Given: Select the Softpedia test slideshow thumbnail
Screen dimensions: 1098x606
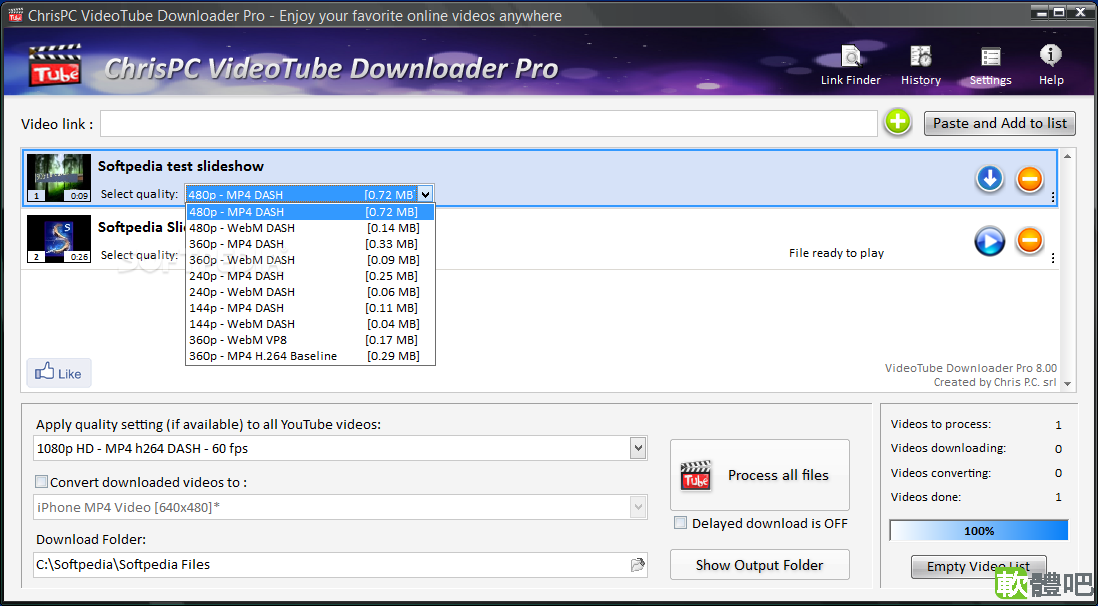Looking at the screenshot, I should tap(59, 178).
